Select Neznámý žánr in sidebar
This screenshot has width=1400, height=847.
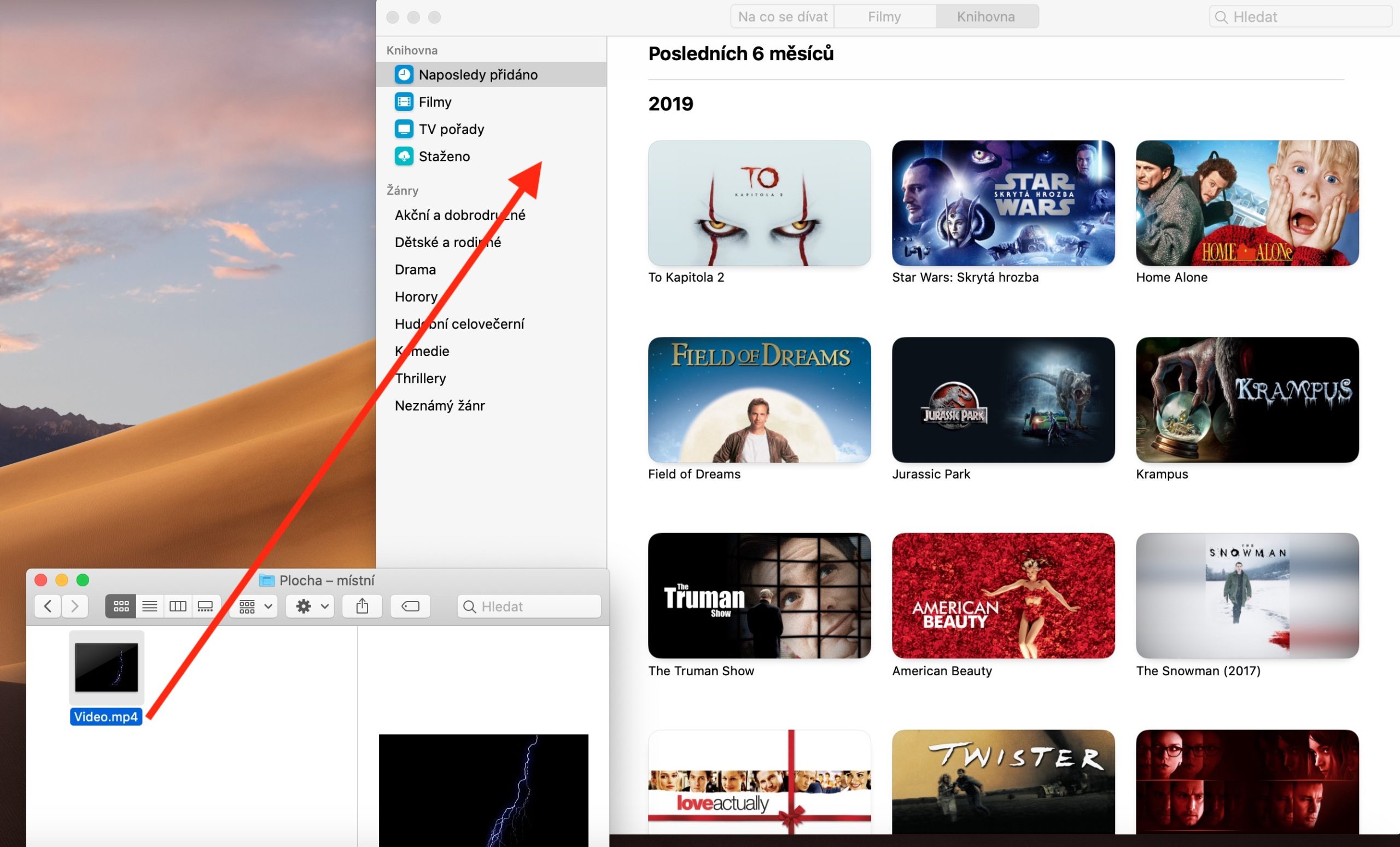click(x=440, y=406)
